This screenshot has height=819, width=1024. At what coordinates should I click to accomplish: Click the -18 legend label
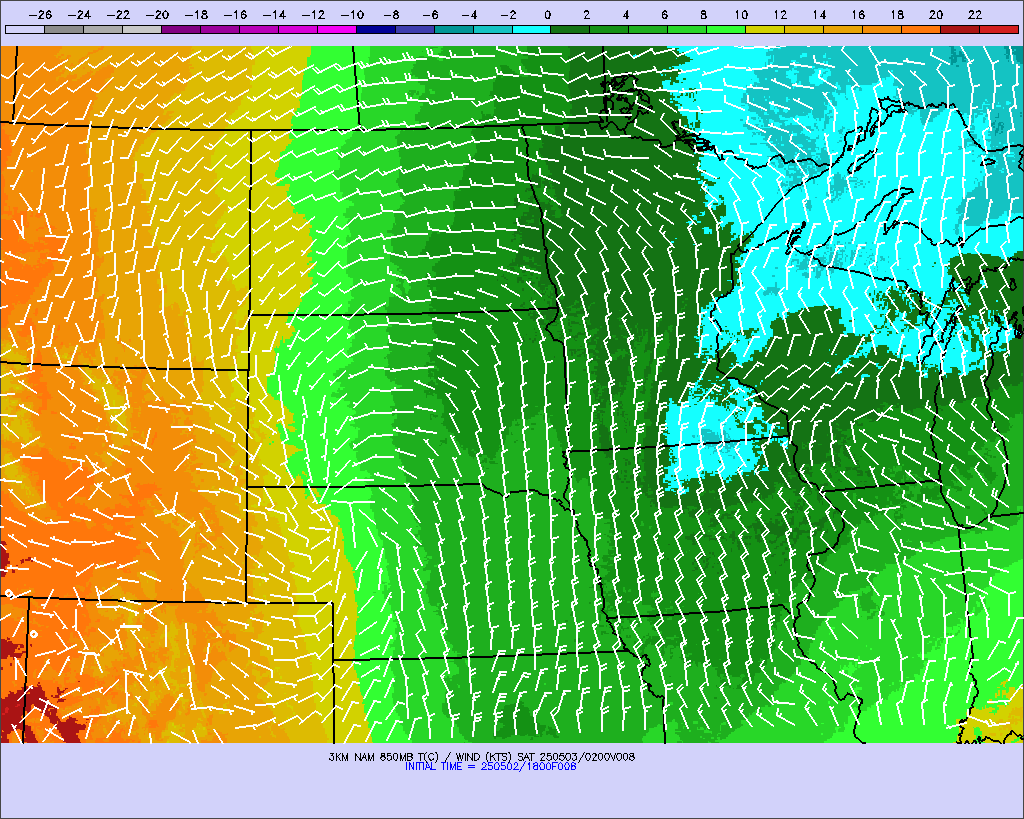pos(196,14)
